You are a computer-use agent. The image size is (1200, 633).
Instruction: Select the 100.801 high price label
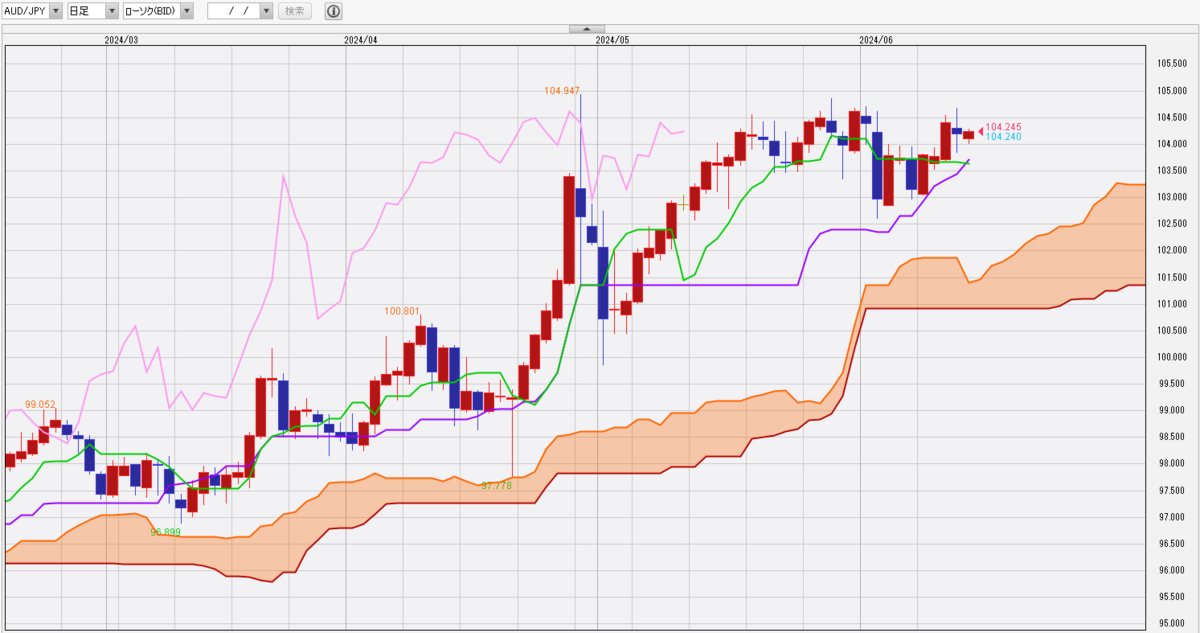point(402,311)
